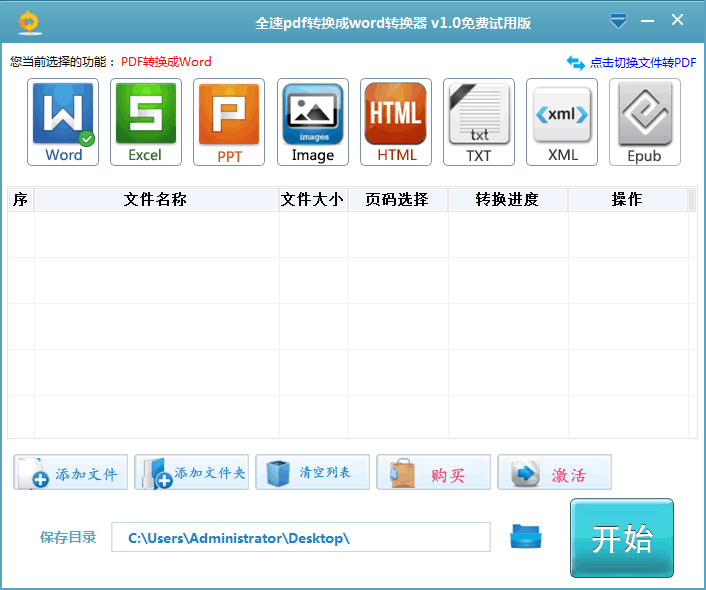Screen dimensions: 706x590
Task: Click the save directory path field
Action: coord(300,538)
